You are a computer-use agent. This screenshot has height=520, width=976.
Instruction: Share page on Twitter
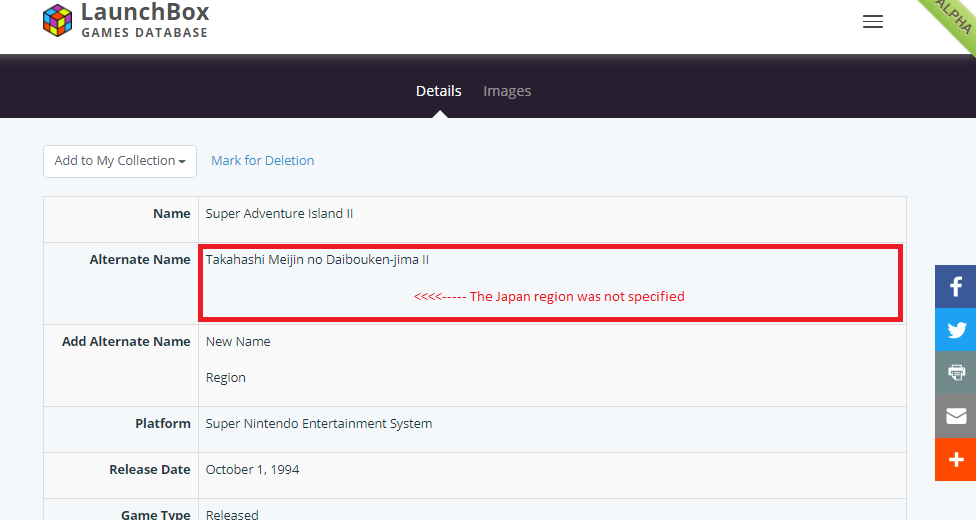click(x=955, y=330)
